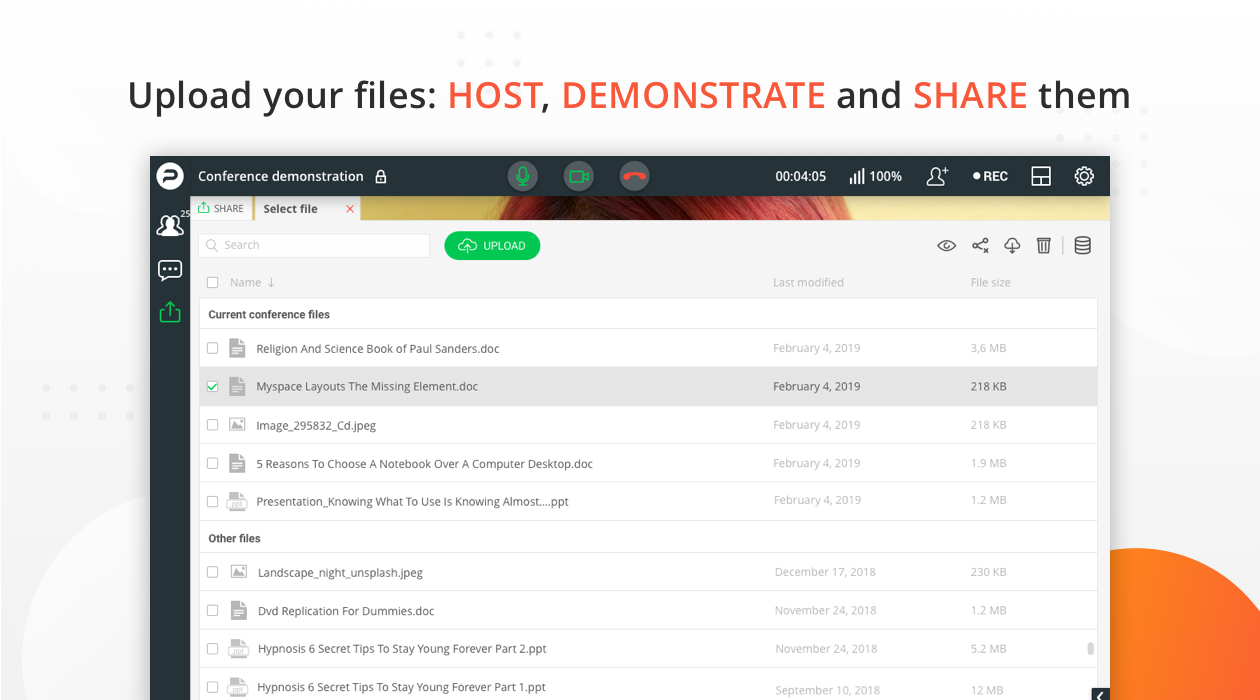Viewport: 1260px width, 700px height.
Task: Sort by Last modified column
Action: click(x=808, y=283)
